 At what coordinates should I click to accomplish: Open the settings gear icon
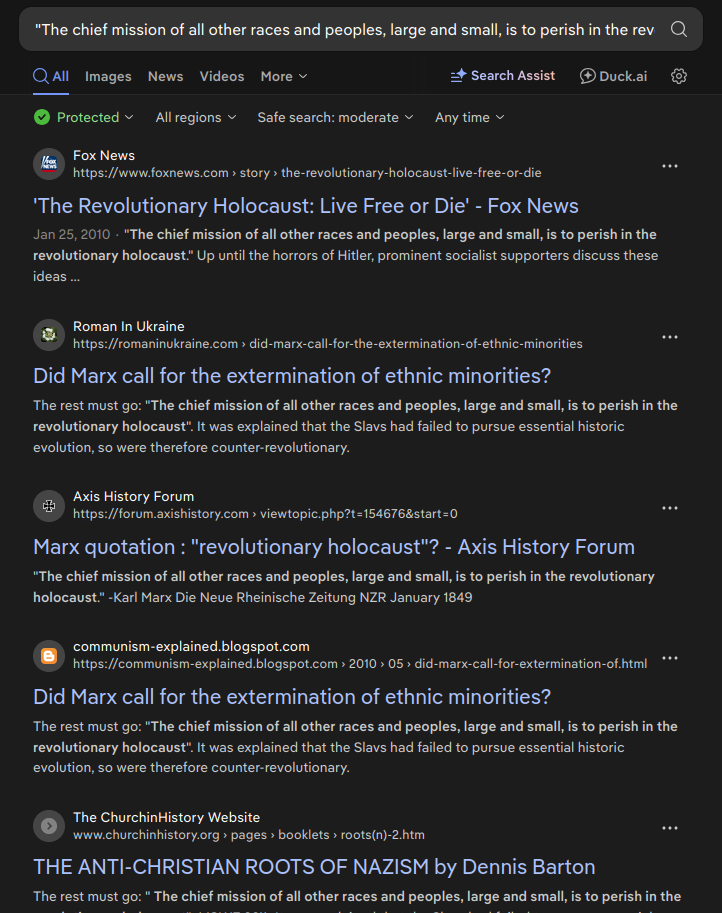(x=679, y=76)
